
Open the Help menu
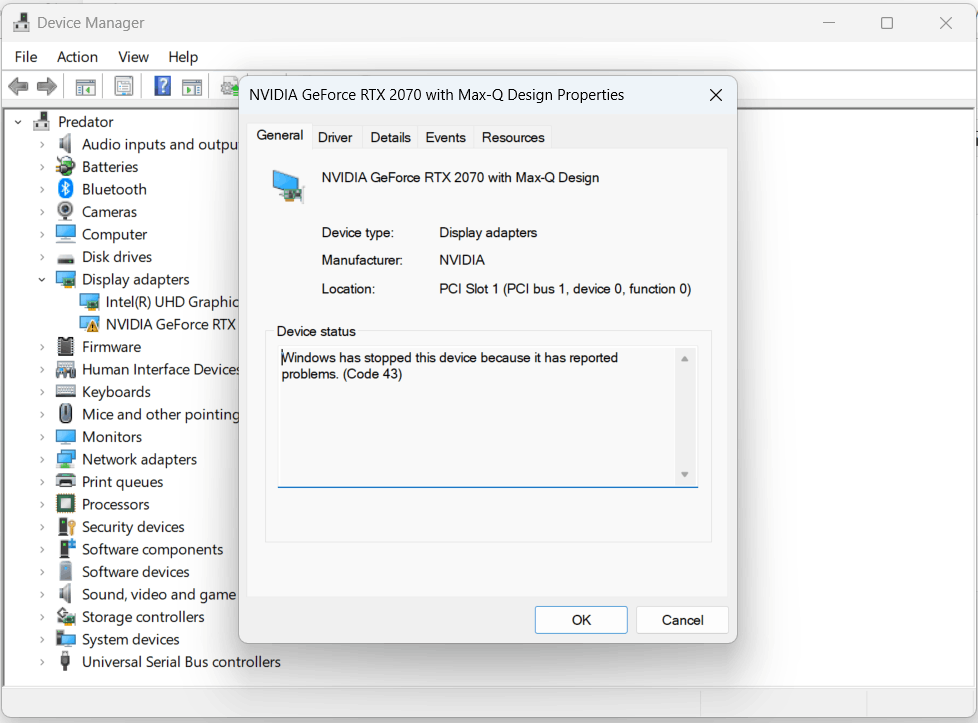click(x=183, y=57)
